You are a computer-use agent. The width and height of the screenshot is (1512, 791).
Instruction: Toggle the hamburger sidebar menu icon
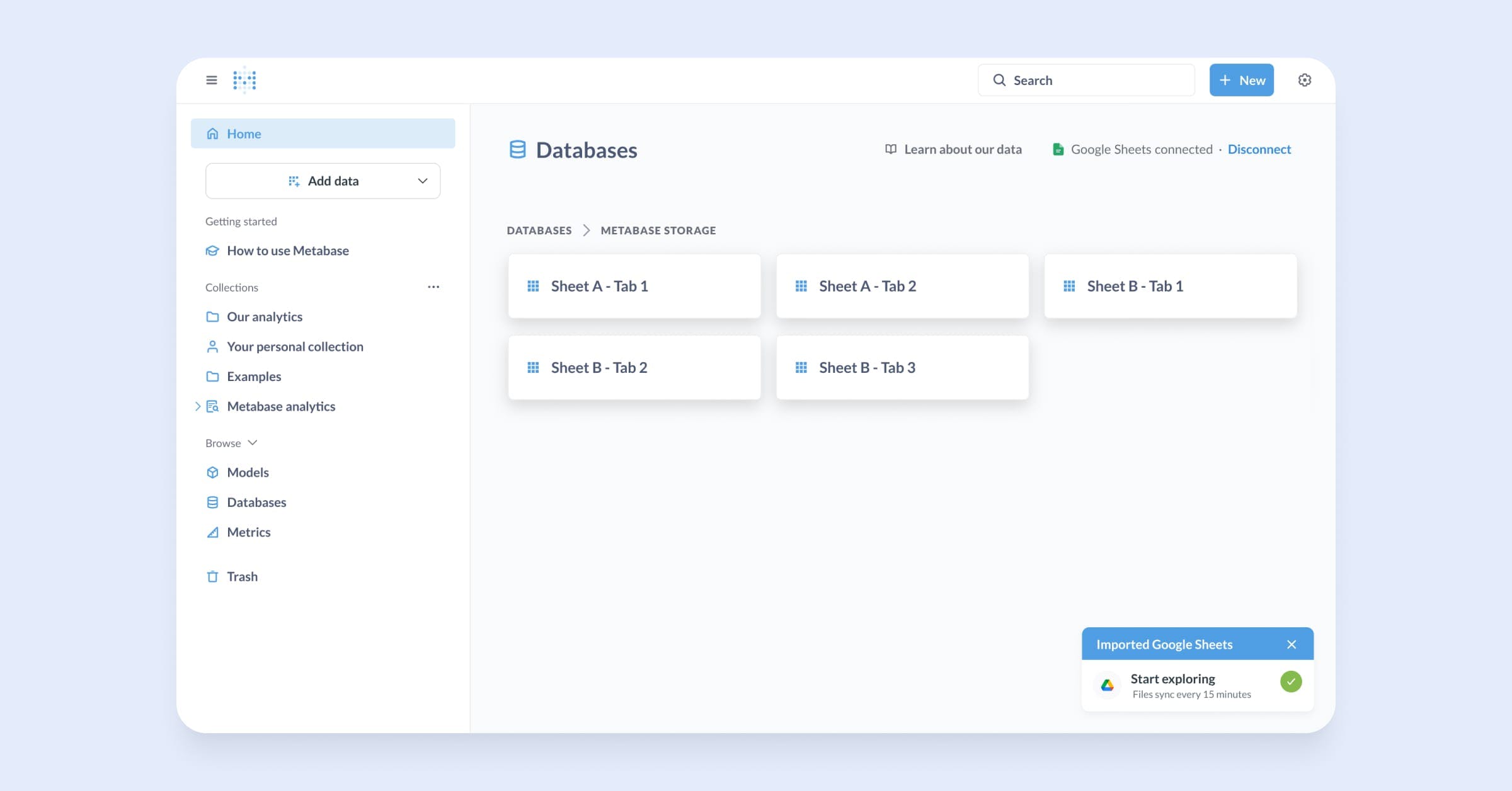click(x=212, y=80)
